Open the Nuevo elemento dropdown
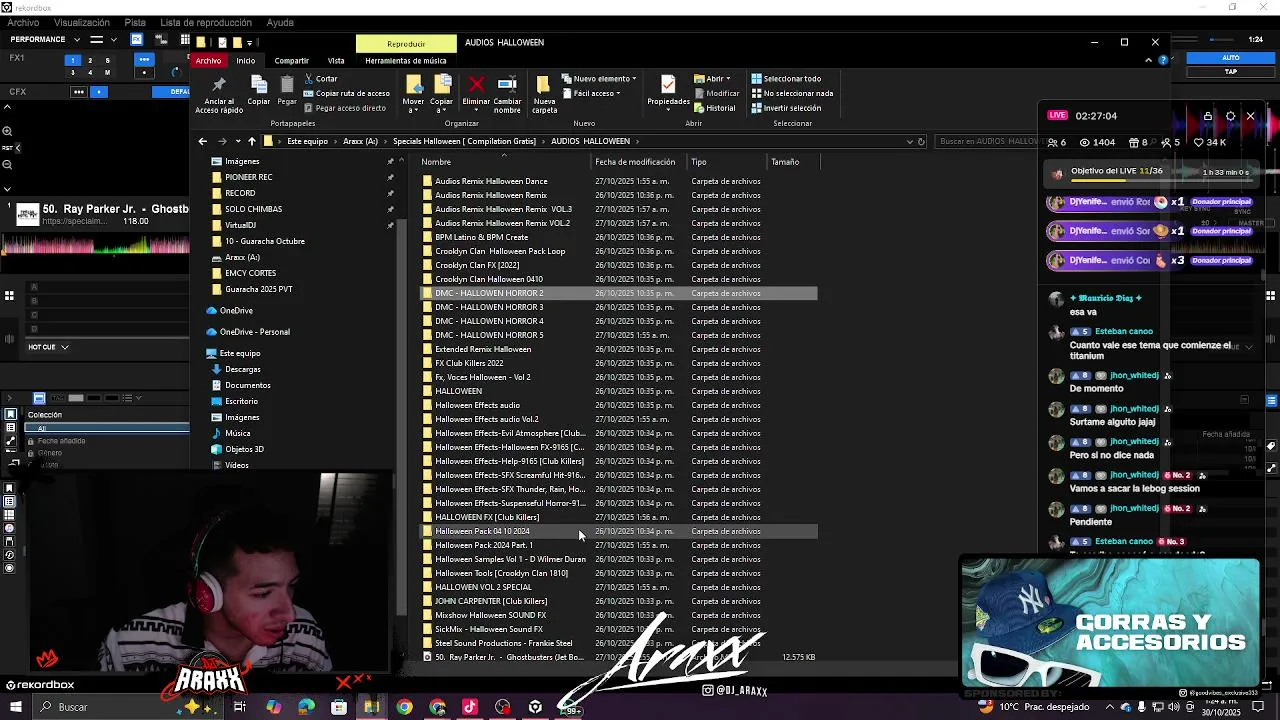 (599, 79)
